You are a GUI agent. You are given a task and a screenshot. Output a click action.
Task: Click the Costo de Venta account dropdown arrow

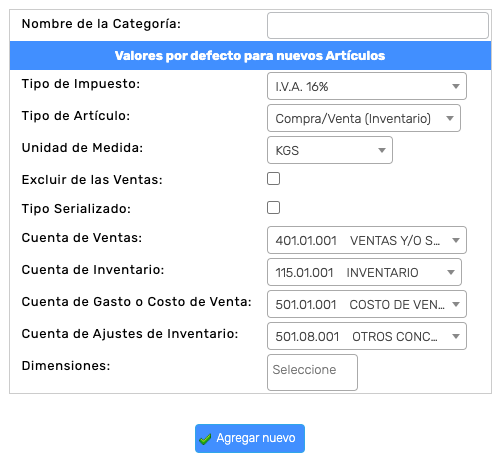[456, 304]
